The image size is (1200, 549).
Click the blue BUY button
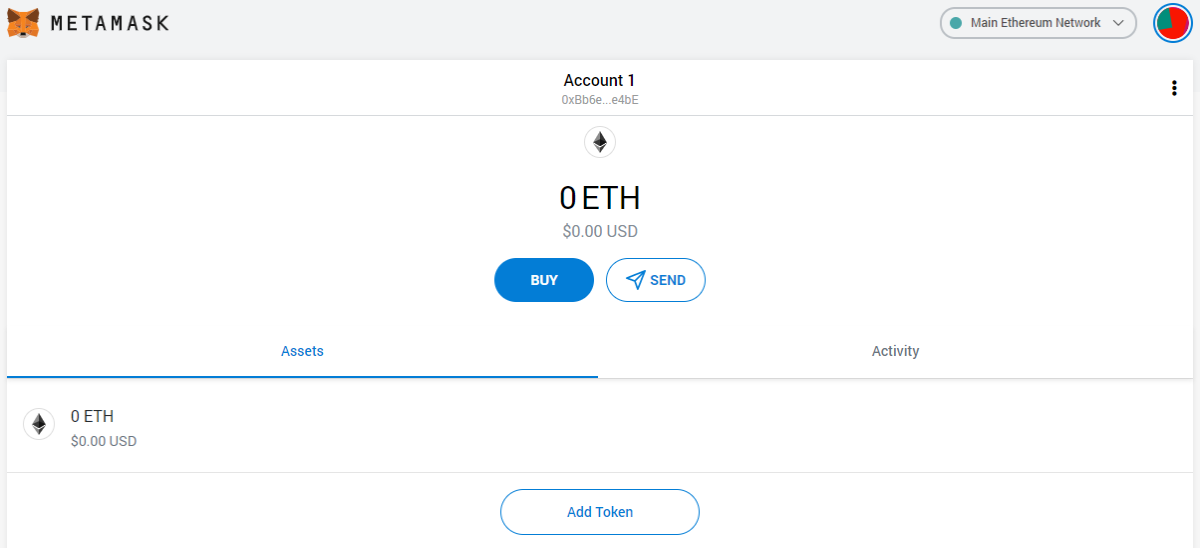coord(544,280)
